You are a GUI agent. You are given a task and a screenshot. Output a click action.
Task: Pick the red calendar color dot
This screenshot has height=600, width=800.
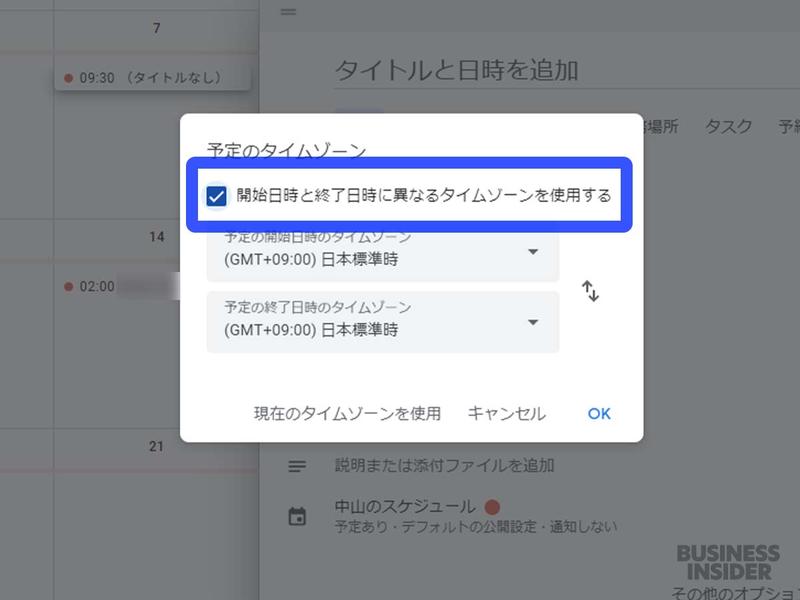pos(492,507)
